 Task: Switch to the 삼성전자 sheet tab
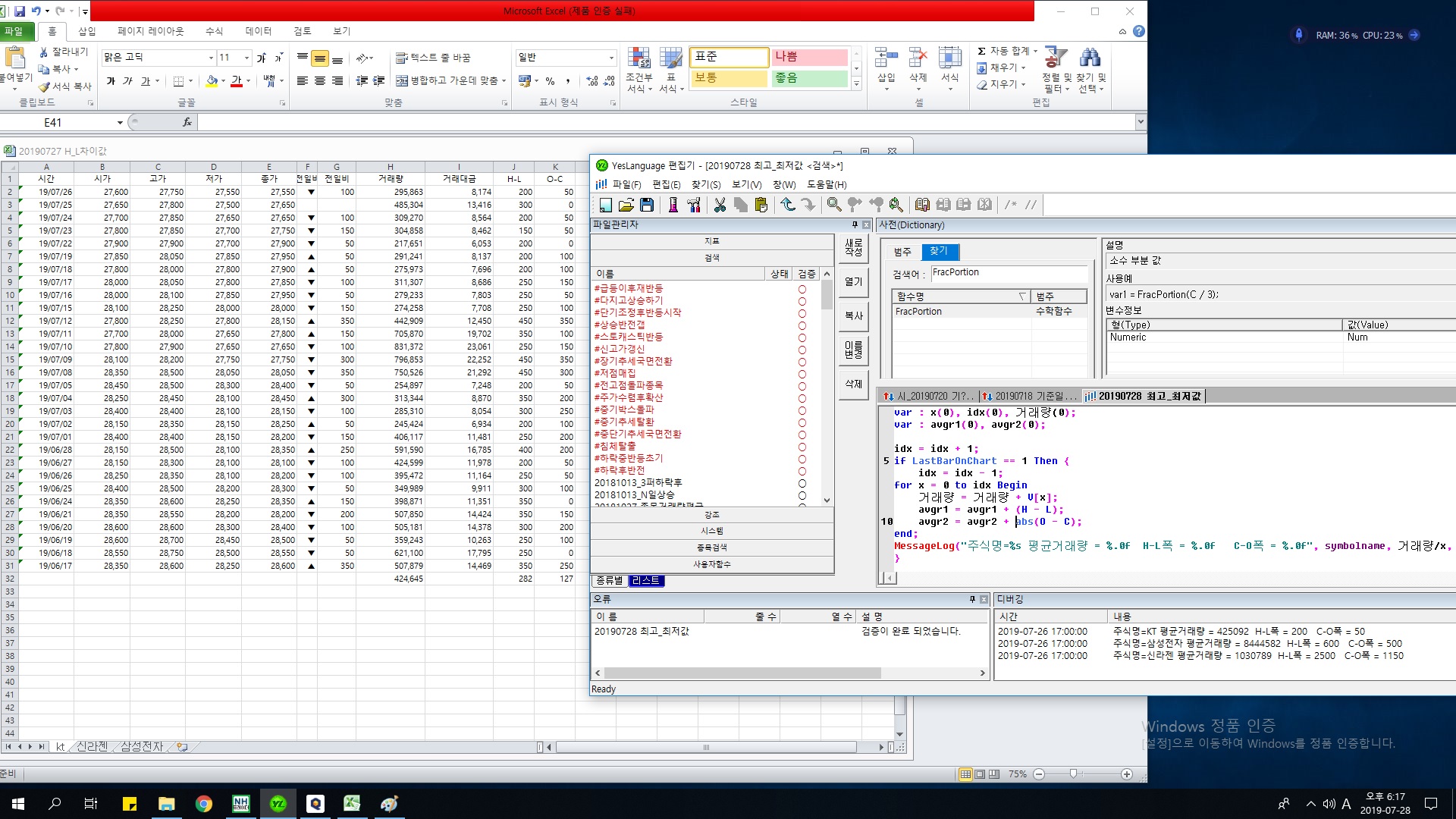(x=142, y=747)
